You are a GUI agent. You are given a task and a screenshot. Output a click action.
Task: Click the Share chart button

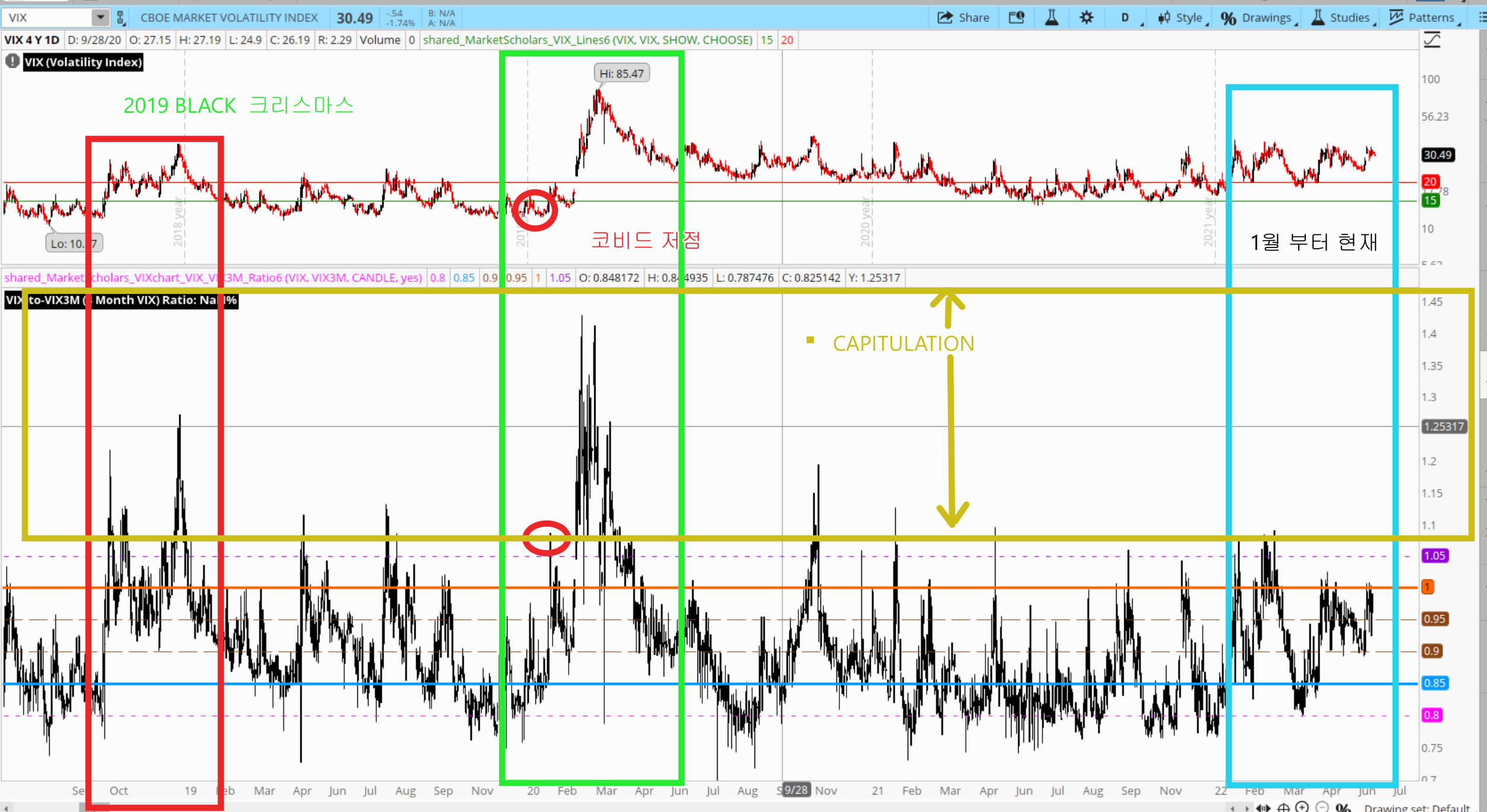(963, 18)
